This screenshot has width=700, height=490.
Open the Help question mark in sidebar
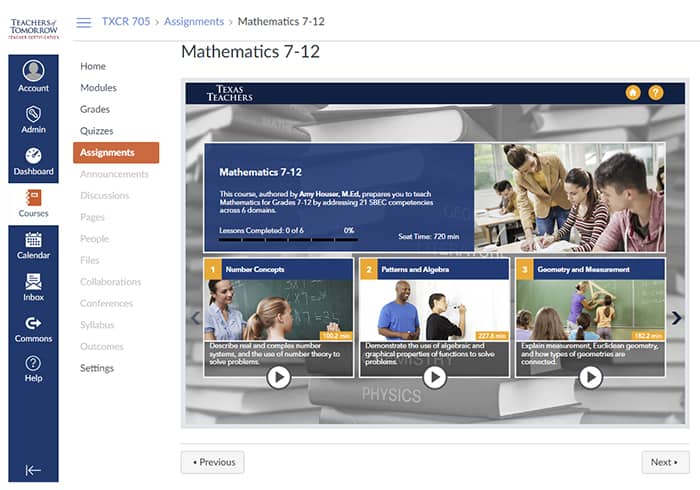33,363
